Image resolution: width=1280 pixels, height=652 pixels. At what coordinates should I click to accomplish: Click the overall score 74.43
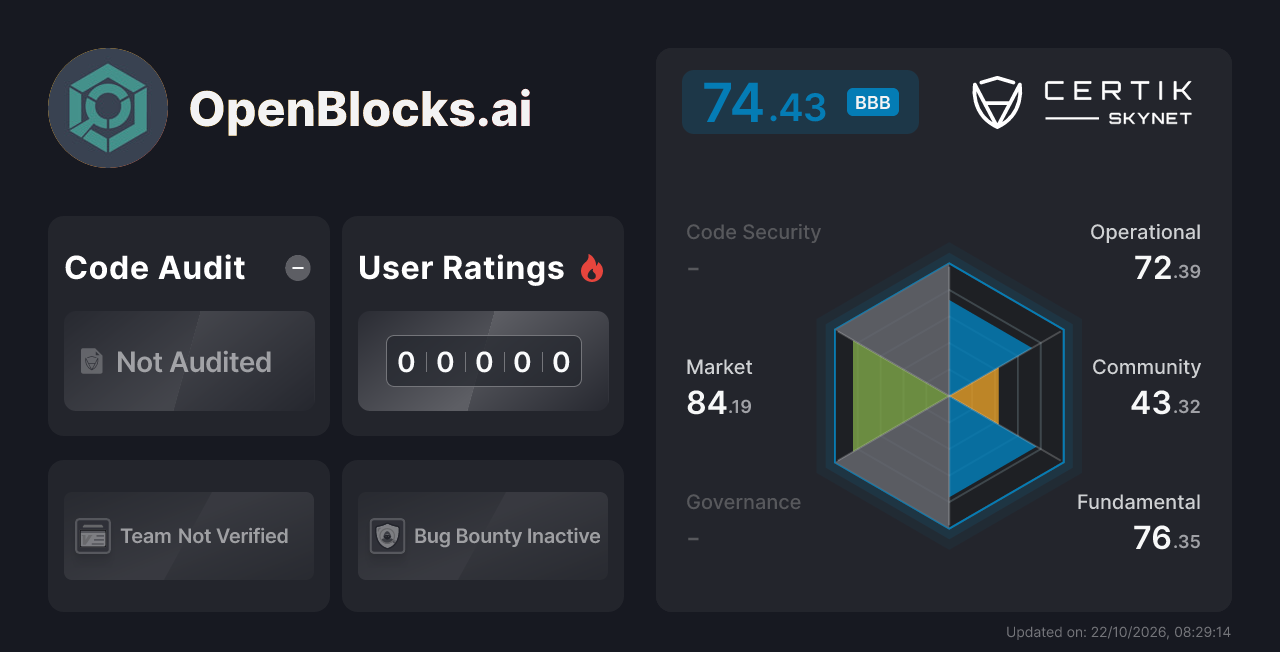(x=764, y=103)
